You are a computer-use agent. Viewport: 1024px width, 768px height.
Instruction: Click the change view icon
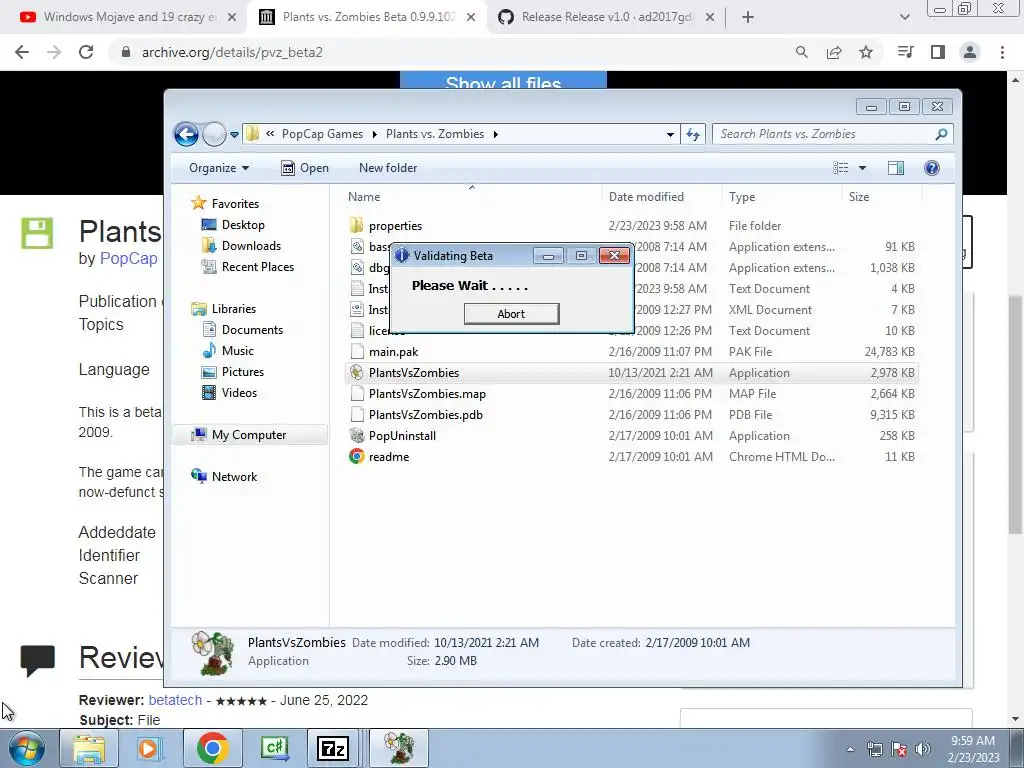click(841, 168)
